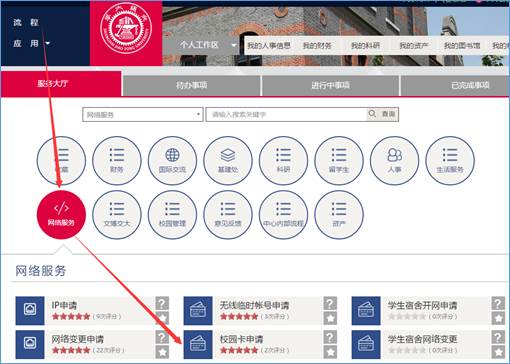Favorite IP申请 with its star toggle
This screenshot has width=510, height=364.
tap(162, 318)
